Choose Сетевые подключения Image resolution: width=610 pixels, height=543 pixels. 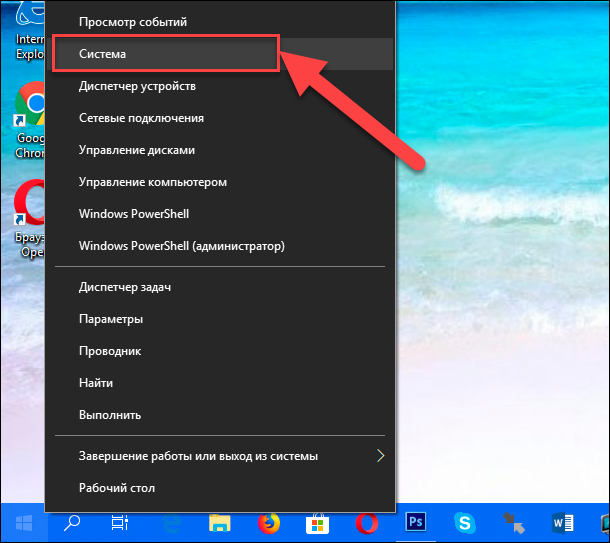click(220, 118)
